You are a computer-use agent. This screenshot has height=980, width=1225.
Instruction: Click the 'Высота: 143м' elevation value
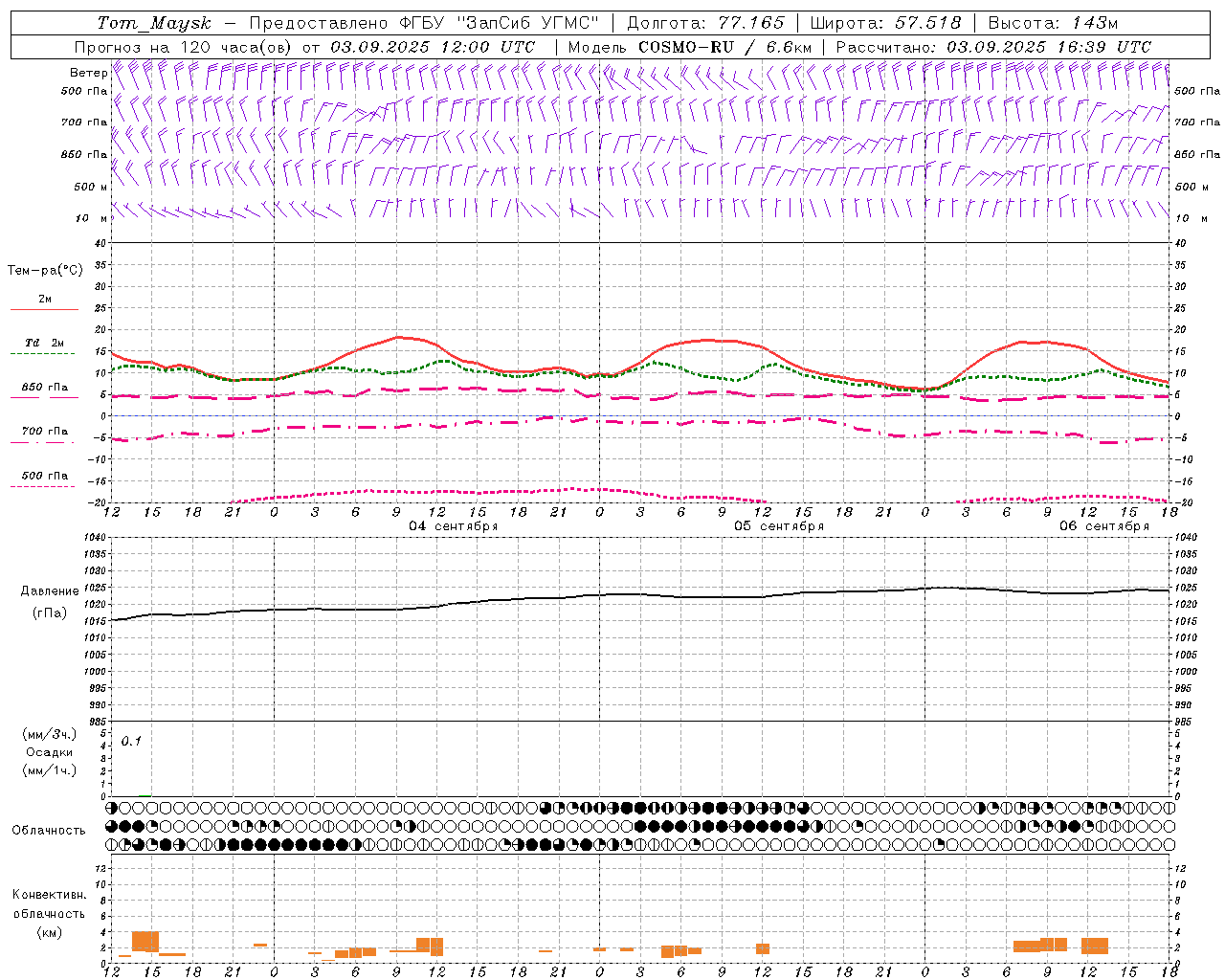pyautogui.click(x=1053, y=23)
